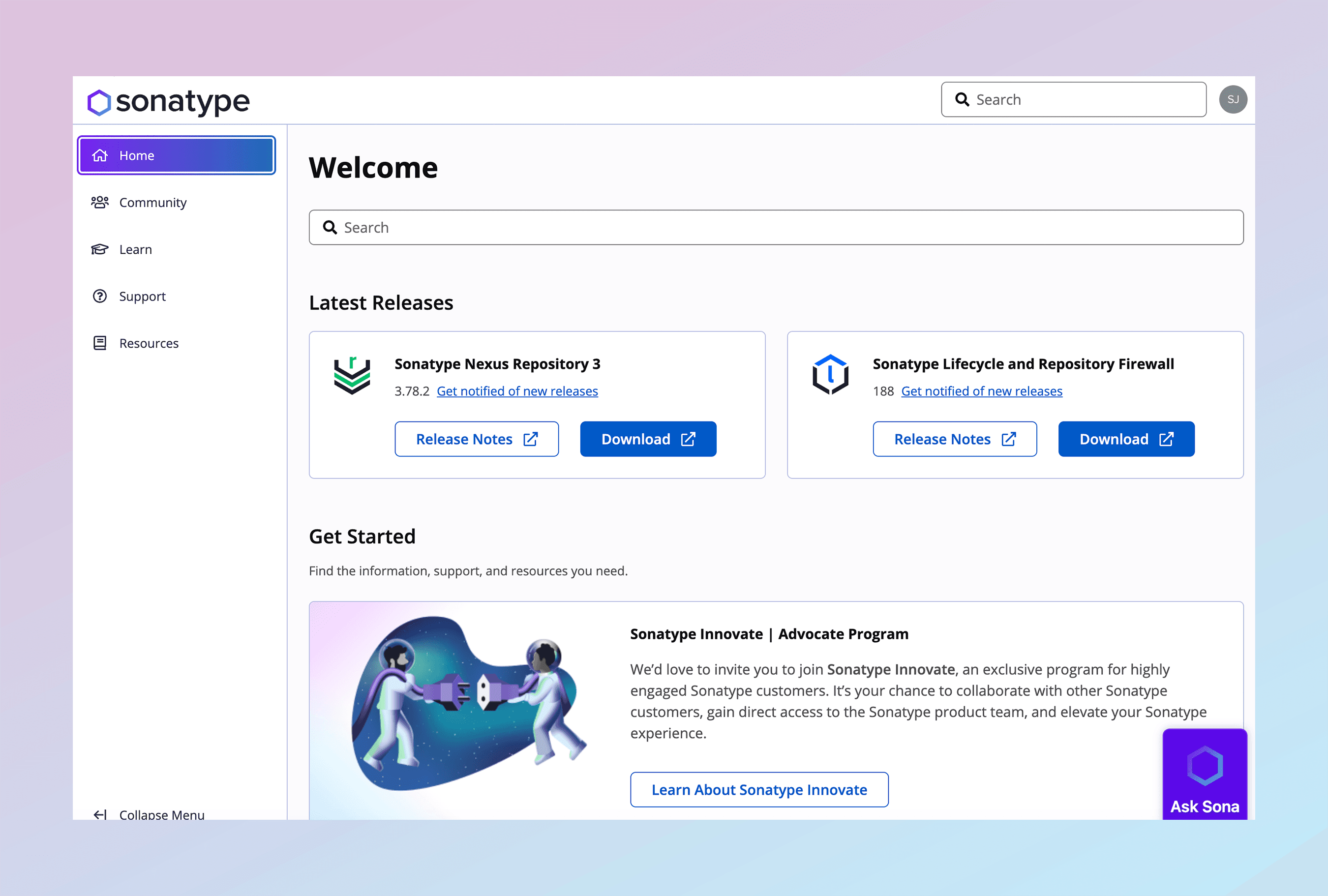Screen dimensions: 1328x896
Task: Click the Sonatype Lifecycle and Repository Firewall title
Action: click(1024, 364)
